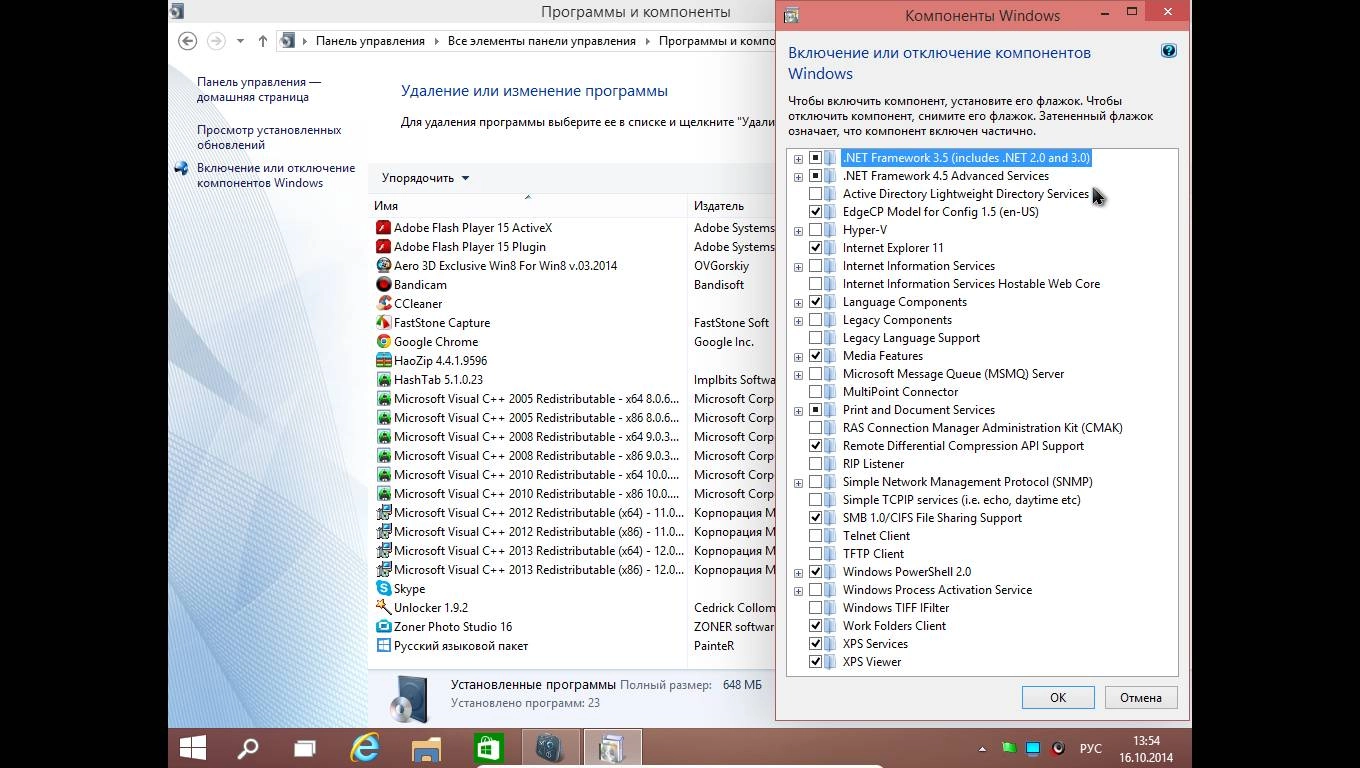Expand the Internet Information Services node
This screenshot has width=1360, height=768.
pyautogui.click(x=798, y=267)
